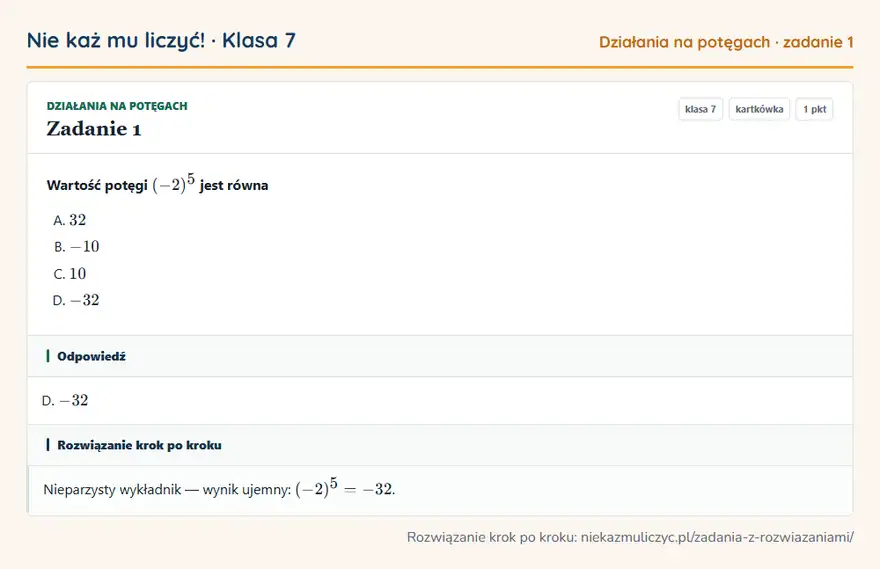Select answer option A. 32

click(70, 220)
